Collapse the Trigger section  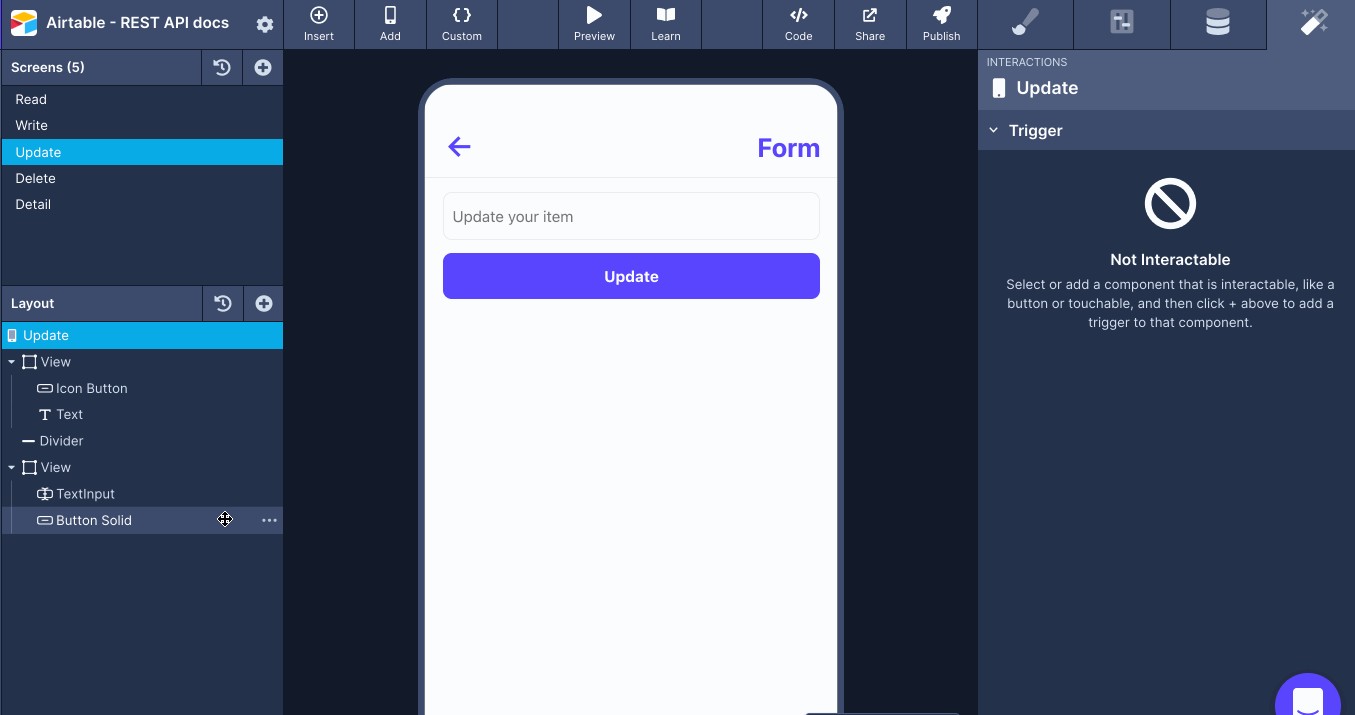(x=994, y=130)
